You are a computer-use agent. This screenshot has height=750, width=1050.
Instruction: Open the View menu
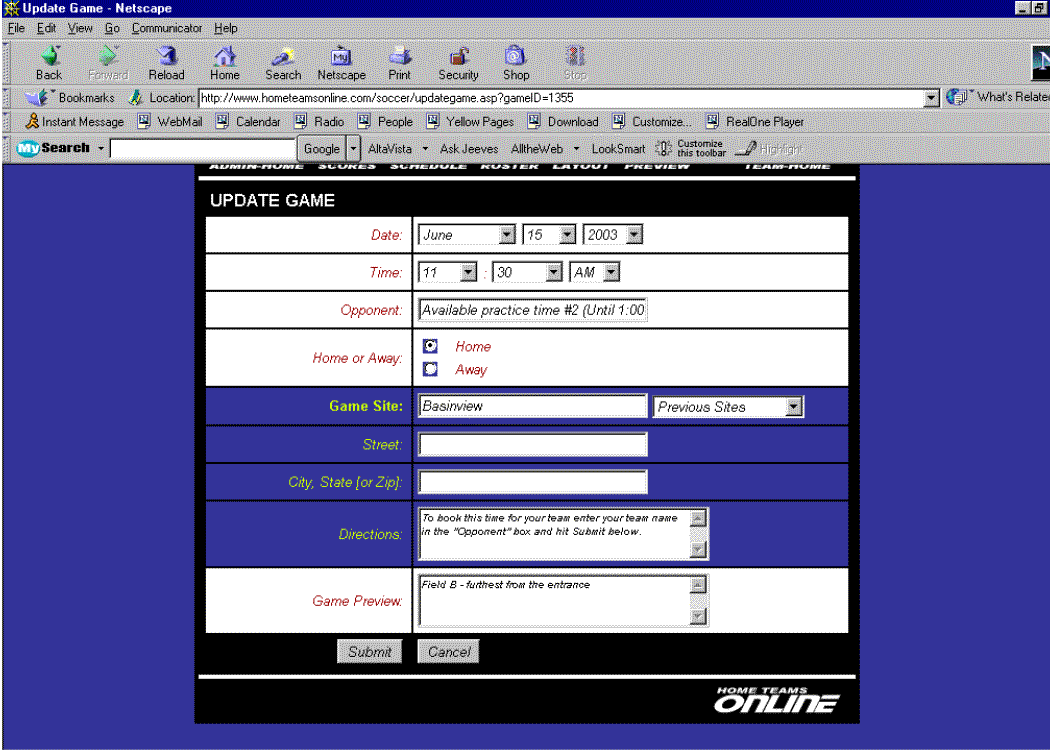[x=80, y=28]
